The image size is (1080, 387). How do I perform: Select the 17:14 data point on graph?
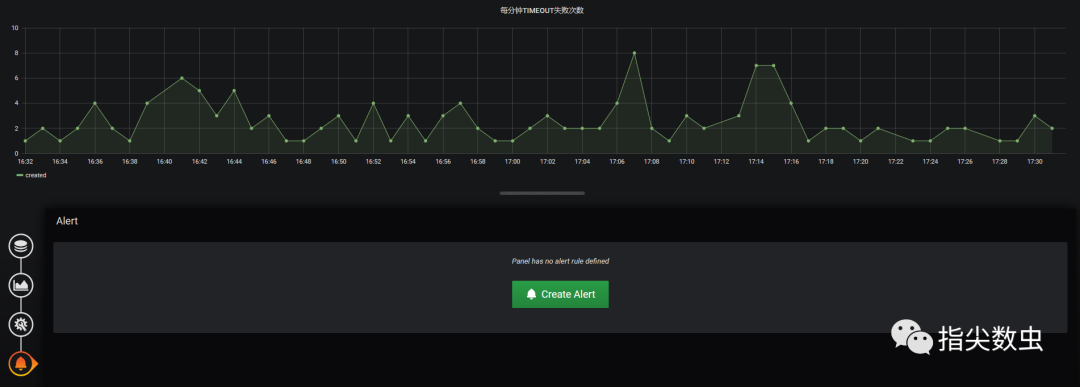coord(756,65)
